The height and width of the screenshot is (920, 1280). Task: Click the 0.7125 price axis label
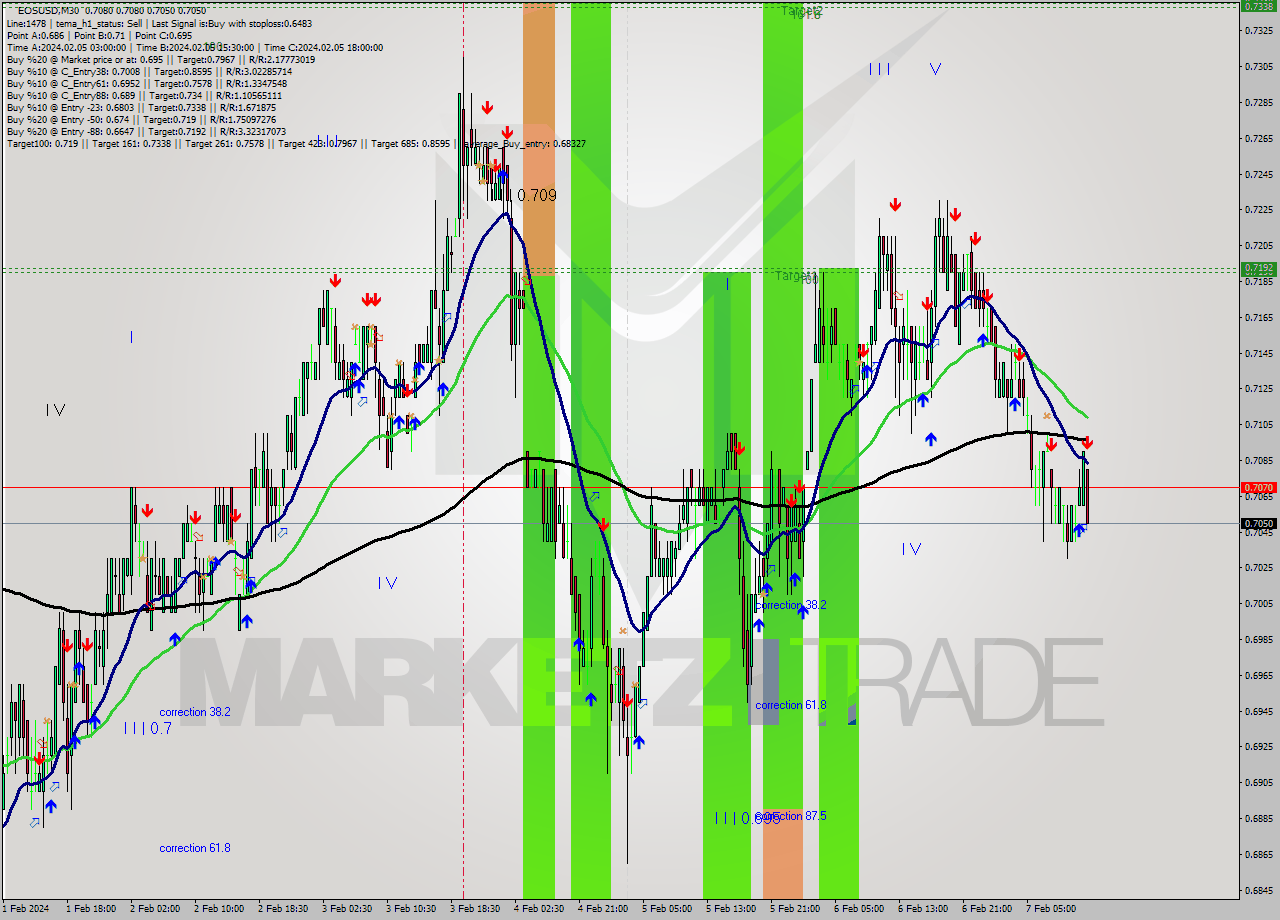(1259, 389)
